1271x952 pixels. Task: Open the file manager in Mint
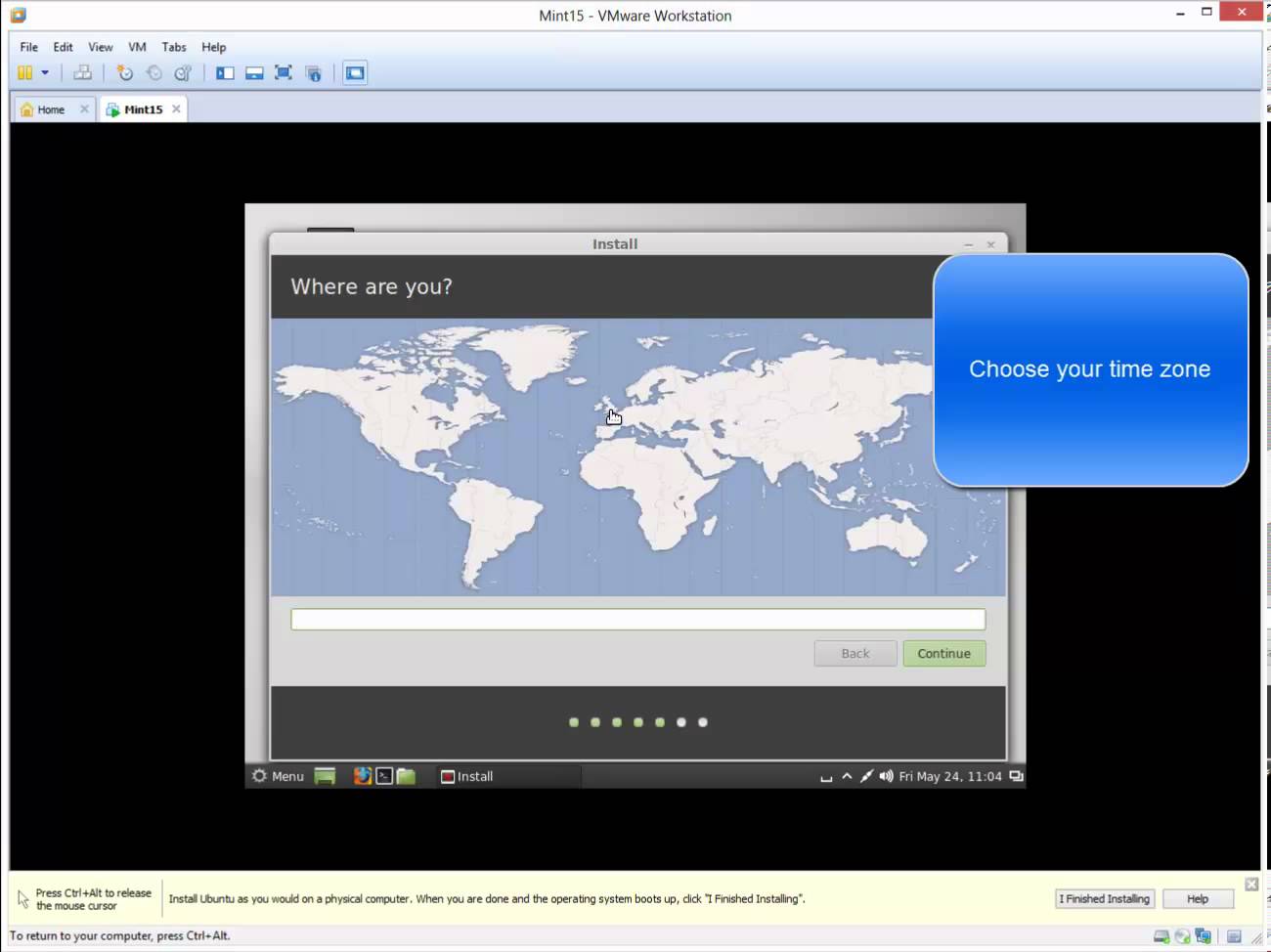(x=406, y=775)
